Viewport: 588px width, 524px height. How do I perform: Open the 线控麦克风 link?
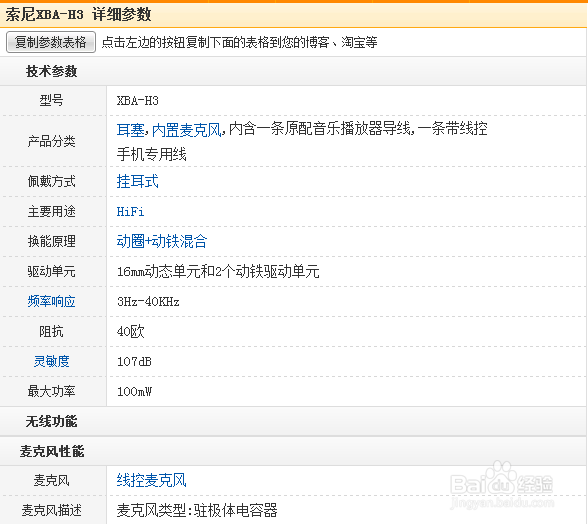click(x=152, y=480)
